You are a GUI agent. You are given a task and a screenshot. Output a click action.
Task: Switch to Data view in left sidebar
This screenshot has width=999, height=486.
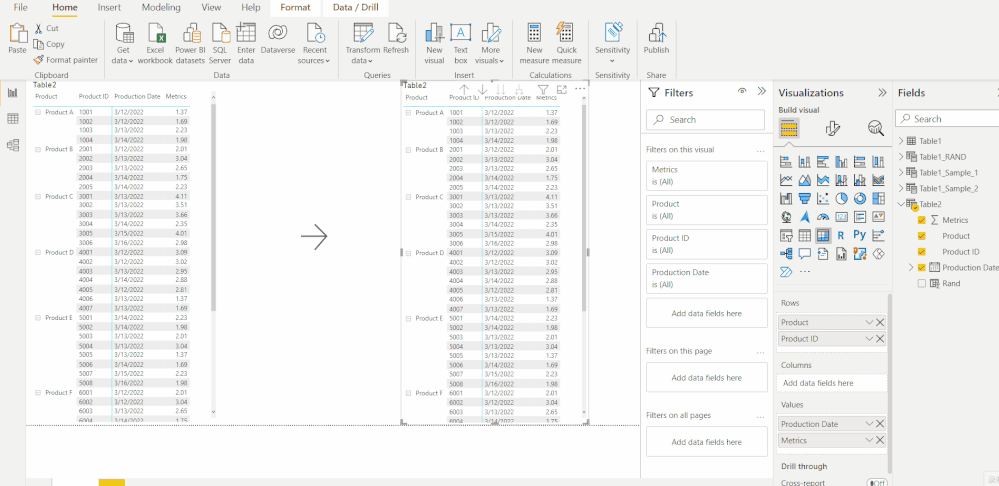(x=12, y=119)
